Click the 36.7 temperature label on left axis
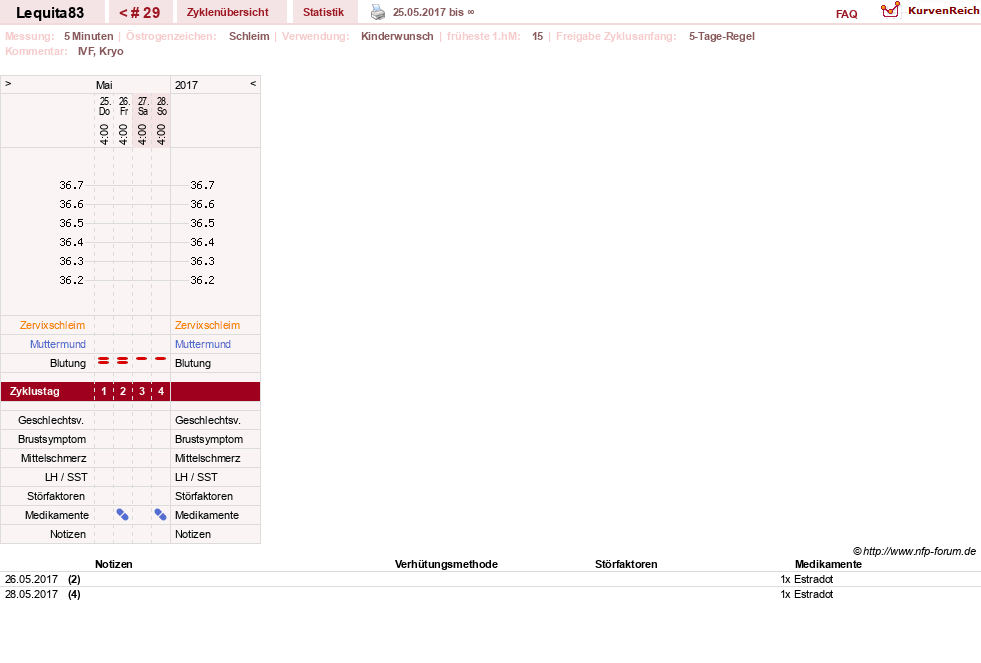 [x=71, y=185]
